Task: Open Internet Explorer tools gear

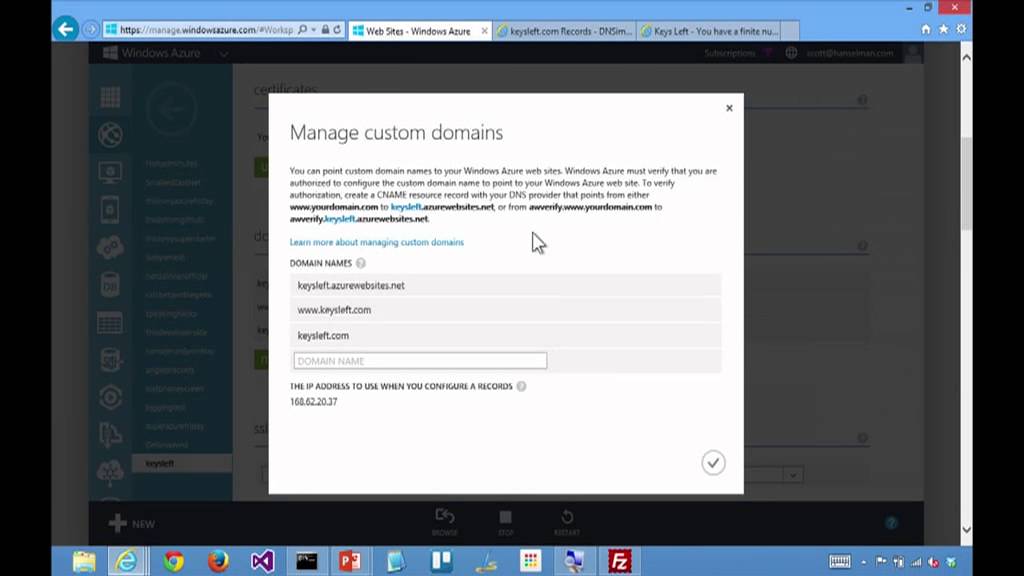Action: tap(961, 29)
